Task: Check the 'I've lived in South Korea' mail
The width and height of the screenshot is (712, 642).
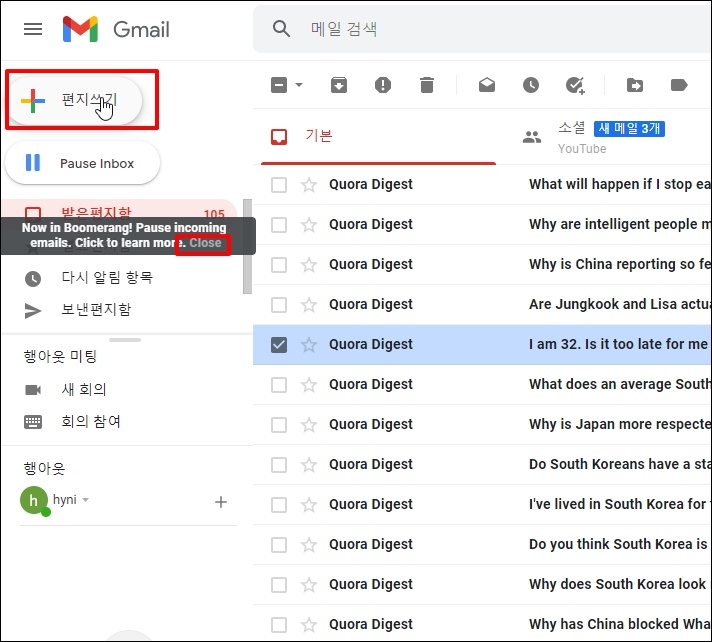Action: point(279,504)
